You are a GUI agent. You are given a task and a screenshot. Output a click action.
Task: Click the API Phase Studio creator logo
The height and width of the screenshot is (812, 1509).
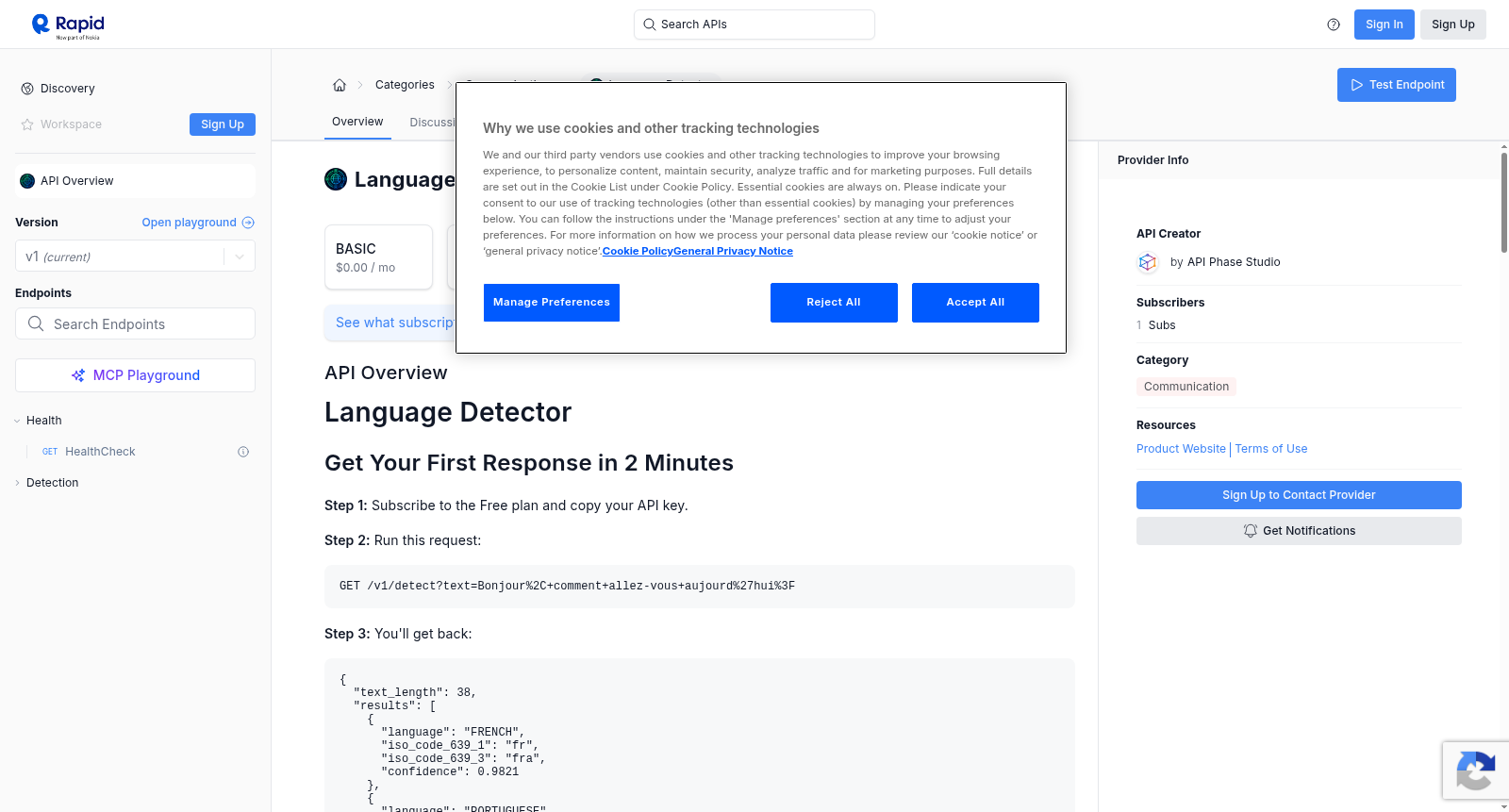(1148, 262)
